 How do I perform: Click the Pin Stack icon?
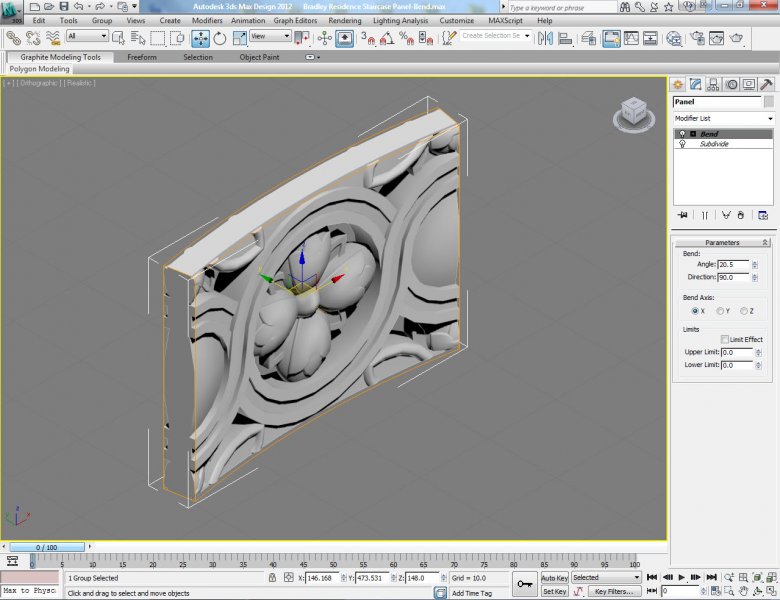[682, 215]
